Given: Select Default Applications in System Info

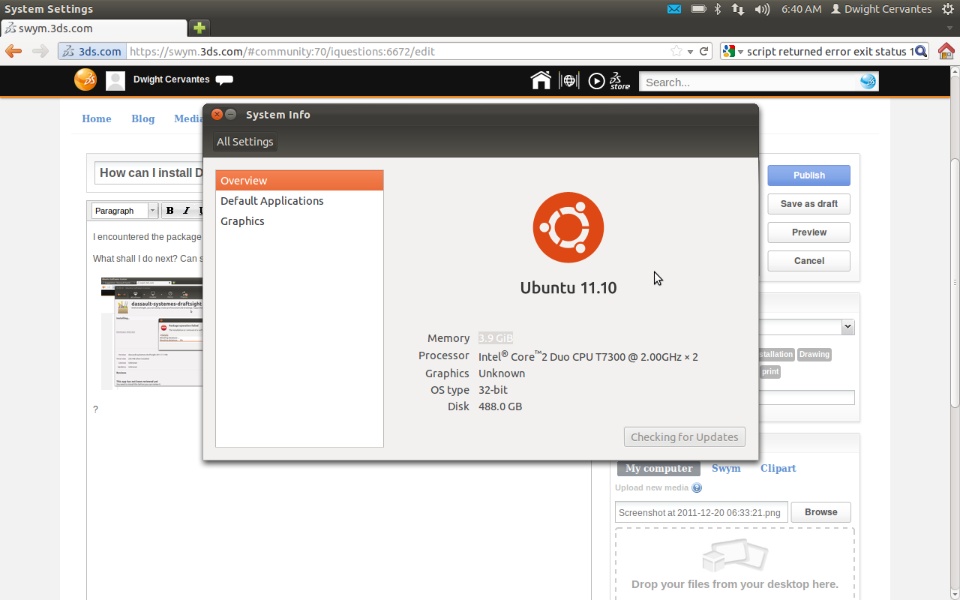Looking at the screenshot, I should tap(299, 201).
